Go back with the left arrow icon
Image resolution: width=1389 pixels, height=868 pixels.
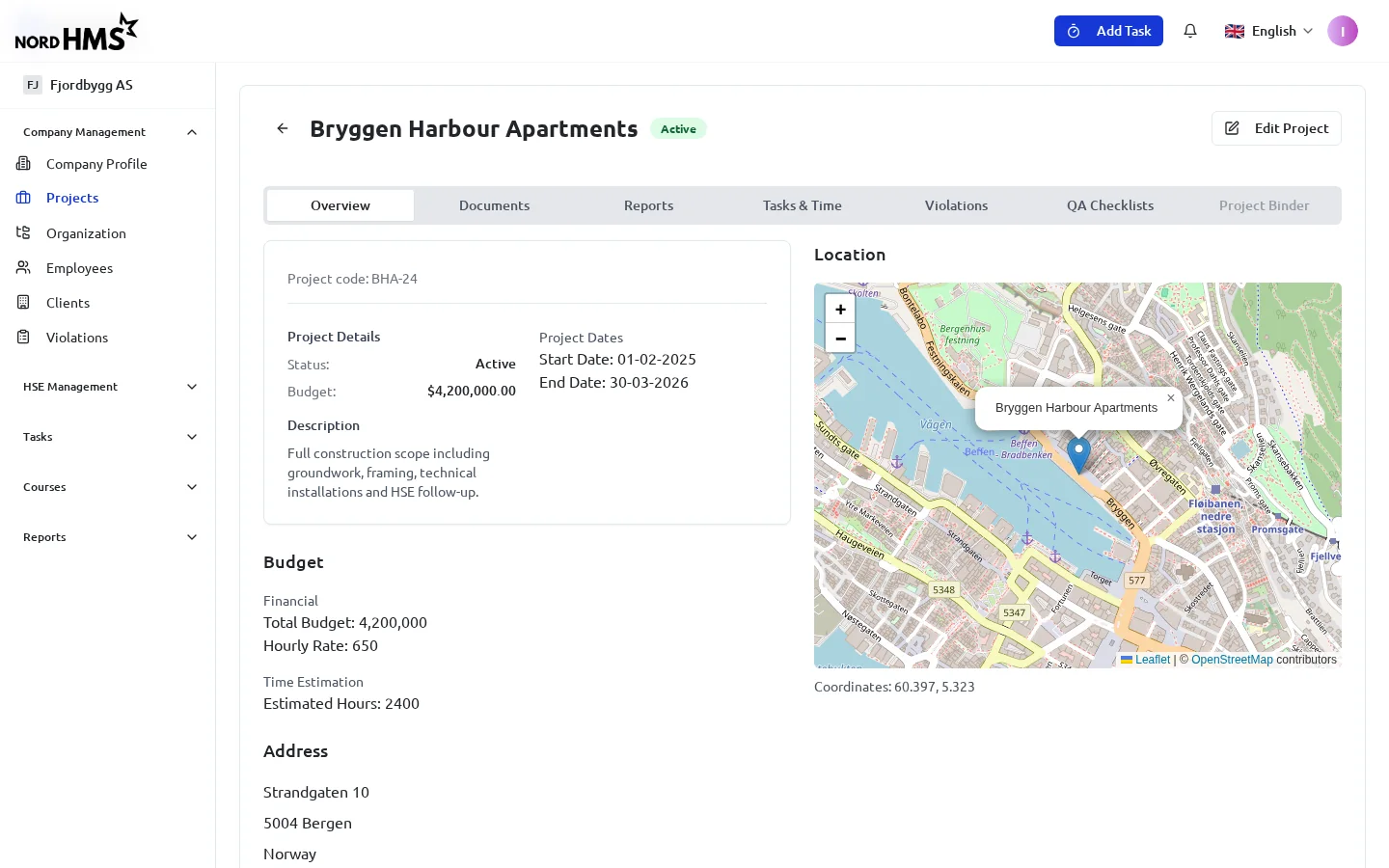(283, 128)
